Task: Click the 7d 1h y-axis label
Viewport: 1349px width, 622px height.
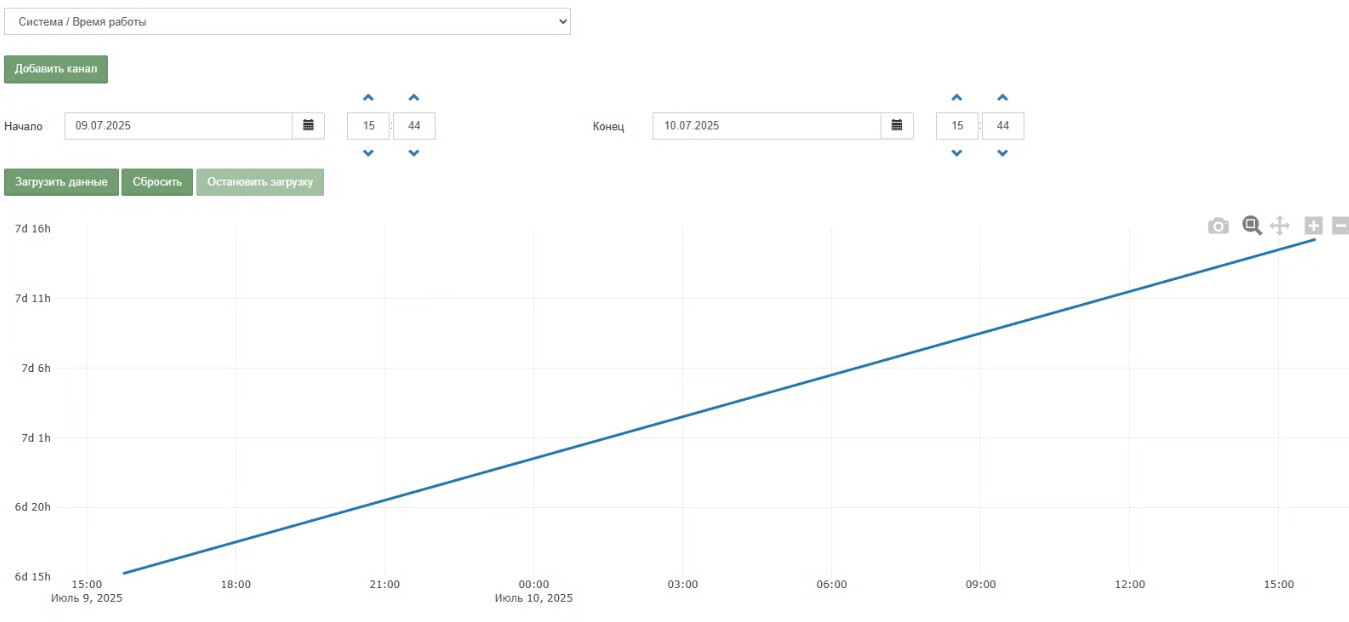Action: pos(36,437)
